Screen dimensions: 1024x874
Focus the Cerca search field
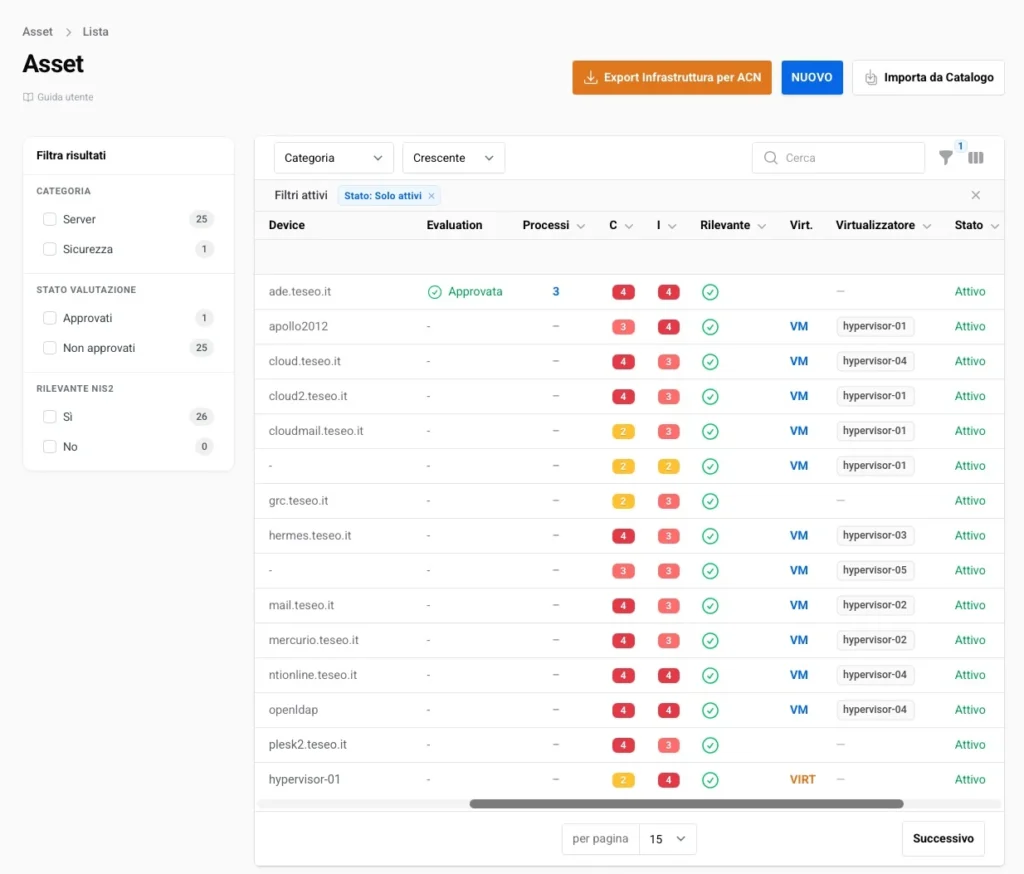click(x=839, y=158)
